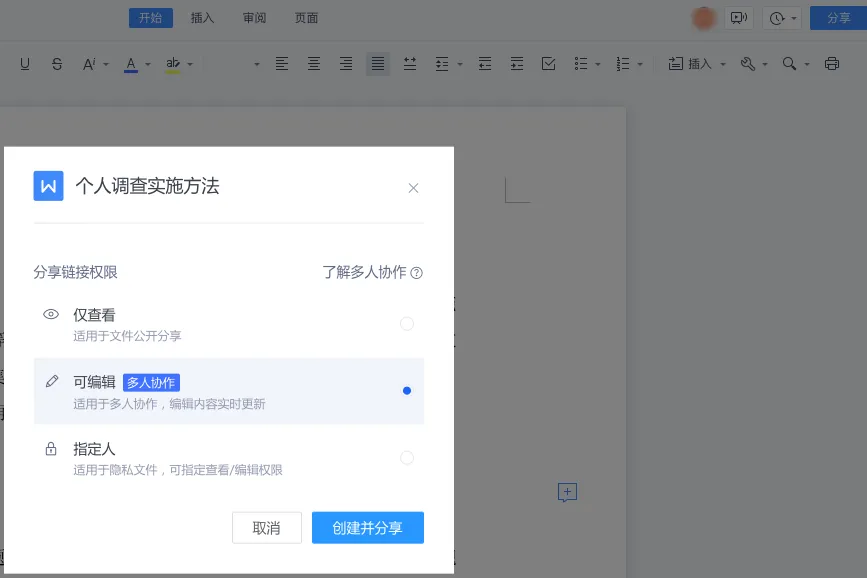Click the 仅查看 eye icon
This screenshot has height=578, width=867.
coord(51,315)
